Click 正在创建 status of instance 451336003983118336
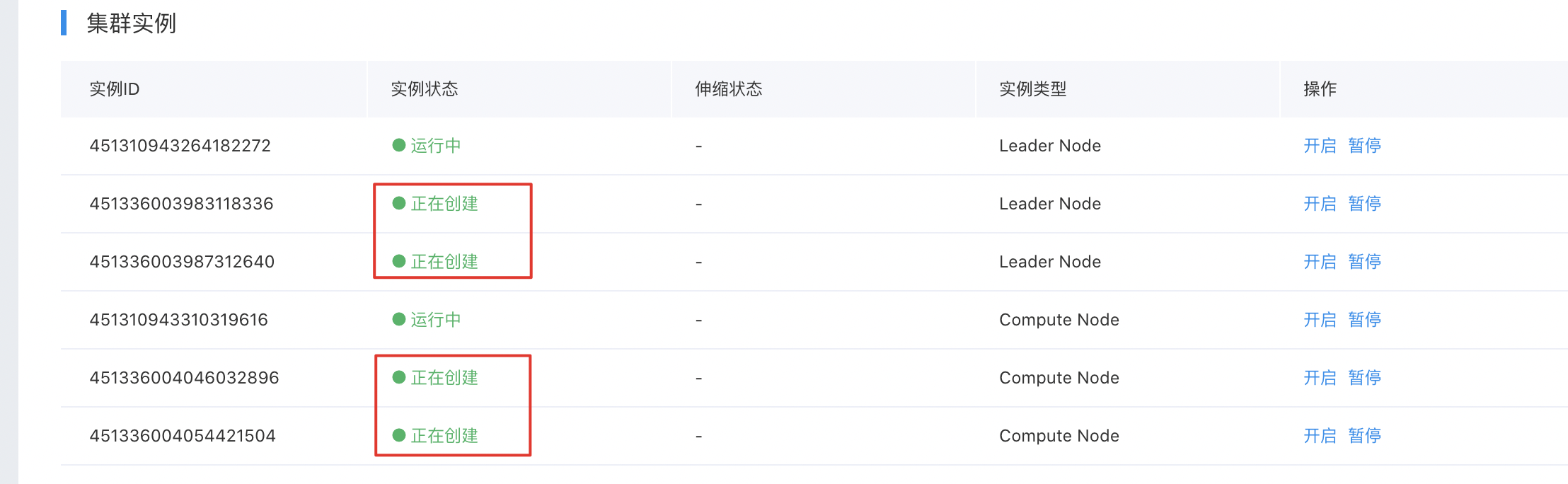 [x=444, y=204]
